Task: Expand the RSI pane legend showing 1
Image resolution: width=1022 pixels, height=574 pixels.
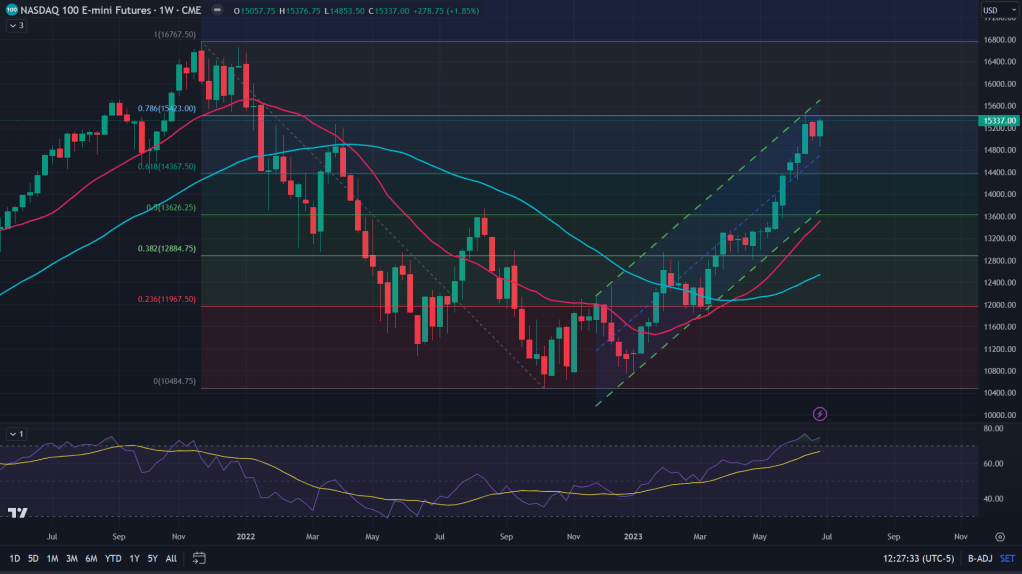Action: (x=15, y=434)
